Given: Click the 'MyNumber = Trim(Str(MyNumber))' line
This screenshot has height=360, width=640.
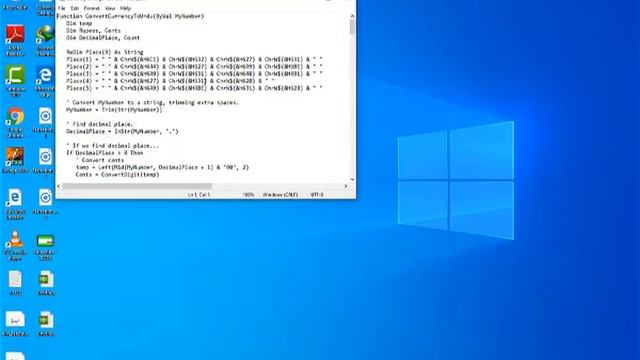Looking at the screenshot, I should (114, 110).
